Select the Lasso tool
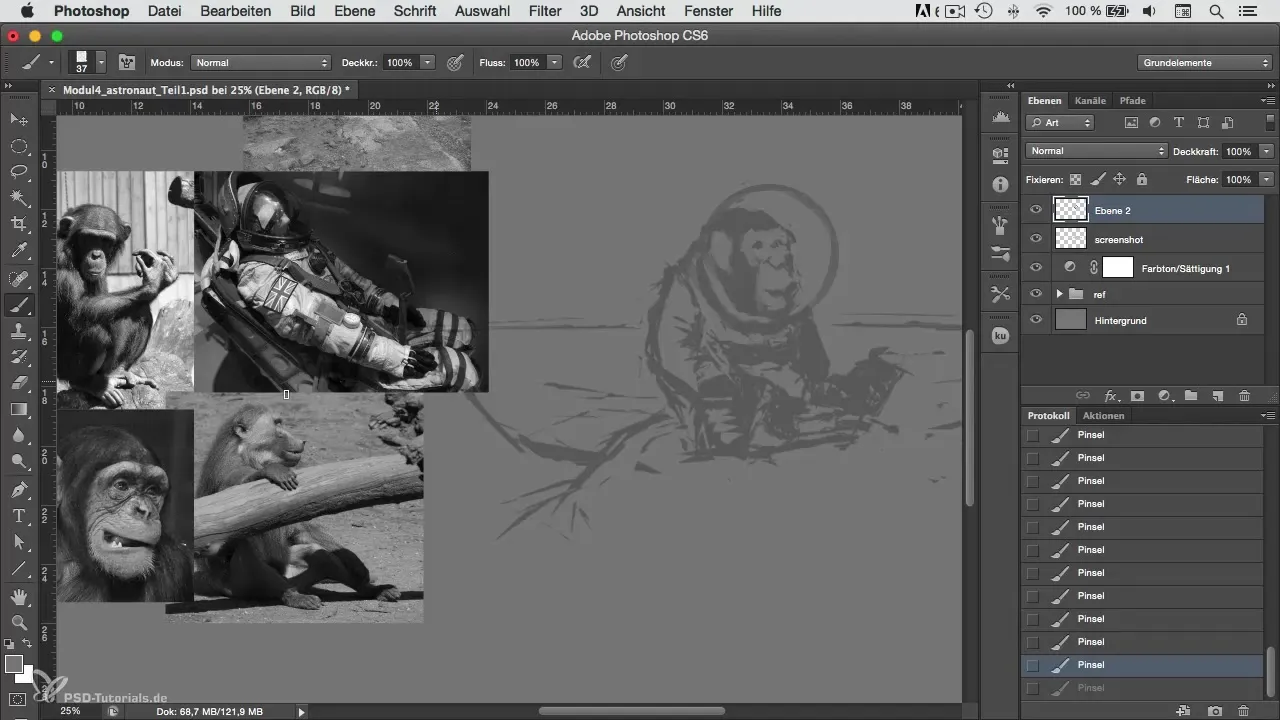Viewport: 1280px width, 720px height. tap(19, 171)
